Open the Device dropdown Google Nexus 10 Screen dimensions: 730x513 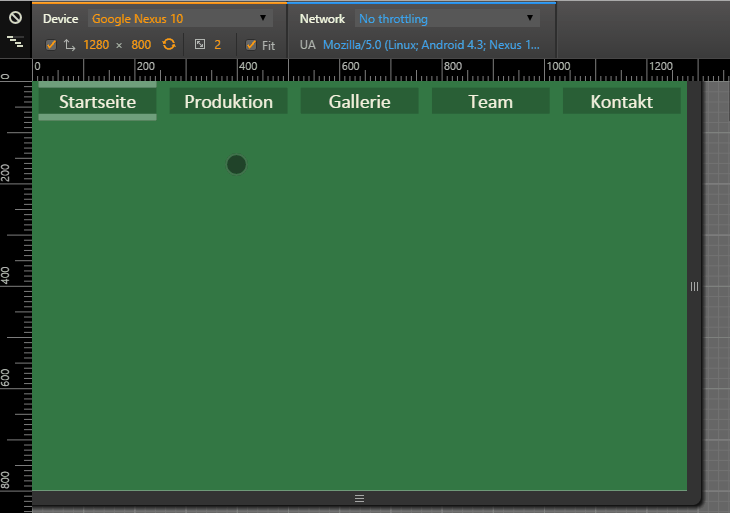[x=180, y=18]
